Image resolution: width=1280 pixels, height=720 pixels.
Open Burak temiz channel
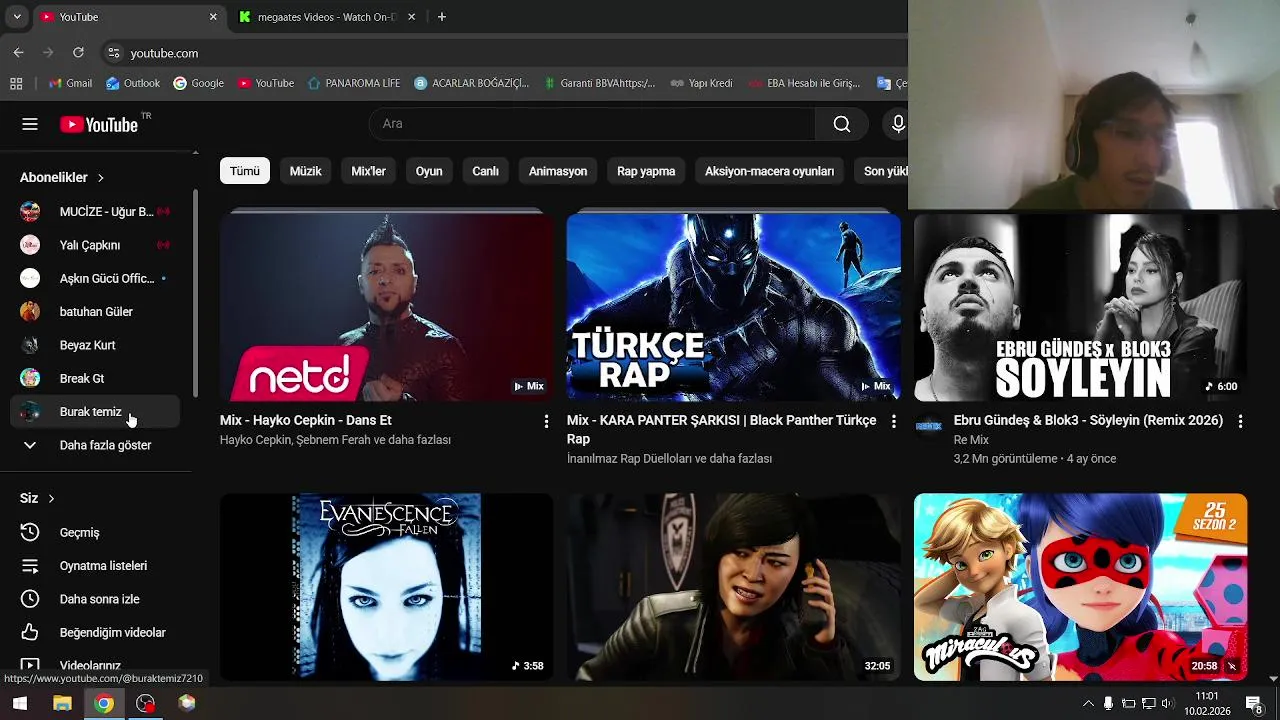click(x=95, y=412)
